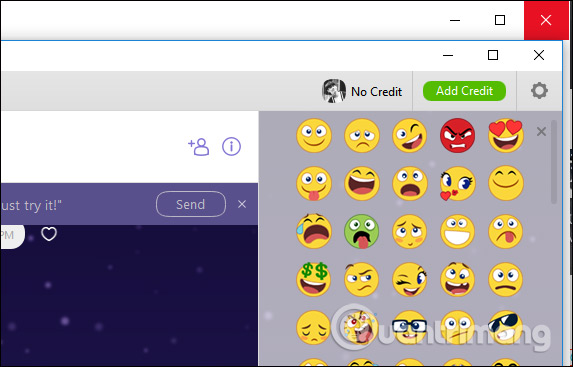Insert the dollar-sign eyes emoji
The height and width of the screenshot is (367, 573).
coord(314,279)
